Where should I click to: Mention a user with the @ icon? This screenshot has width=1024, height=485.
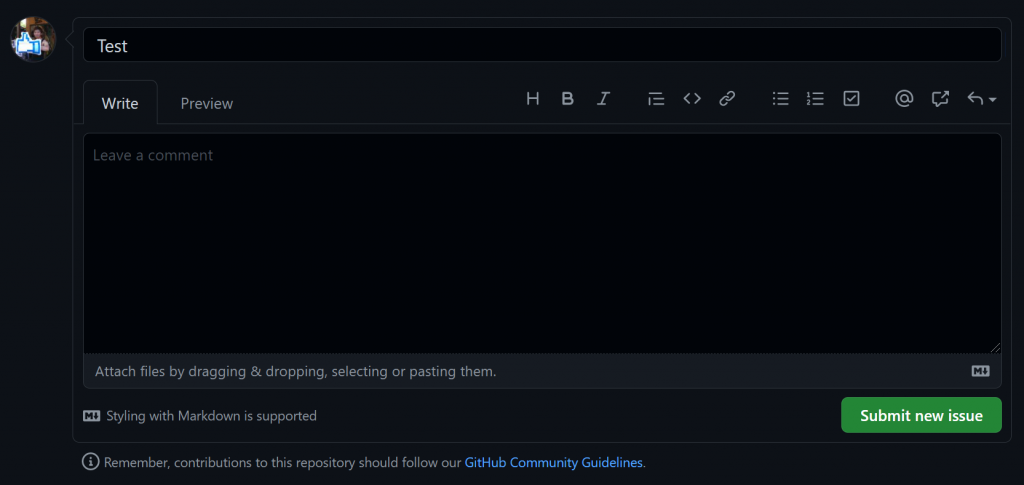click(x=904, y=98)
